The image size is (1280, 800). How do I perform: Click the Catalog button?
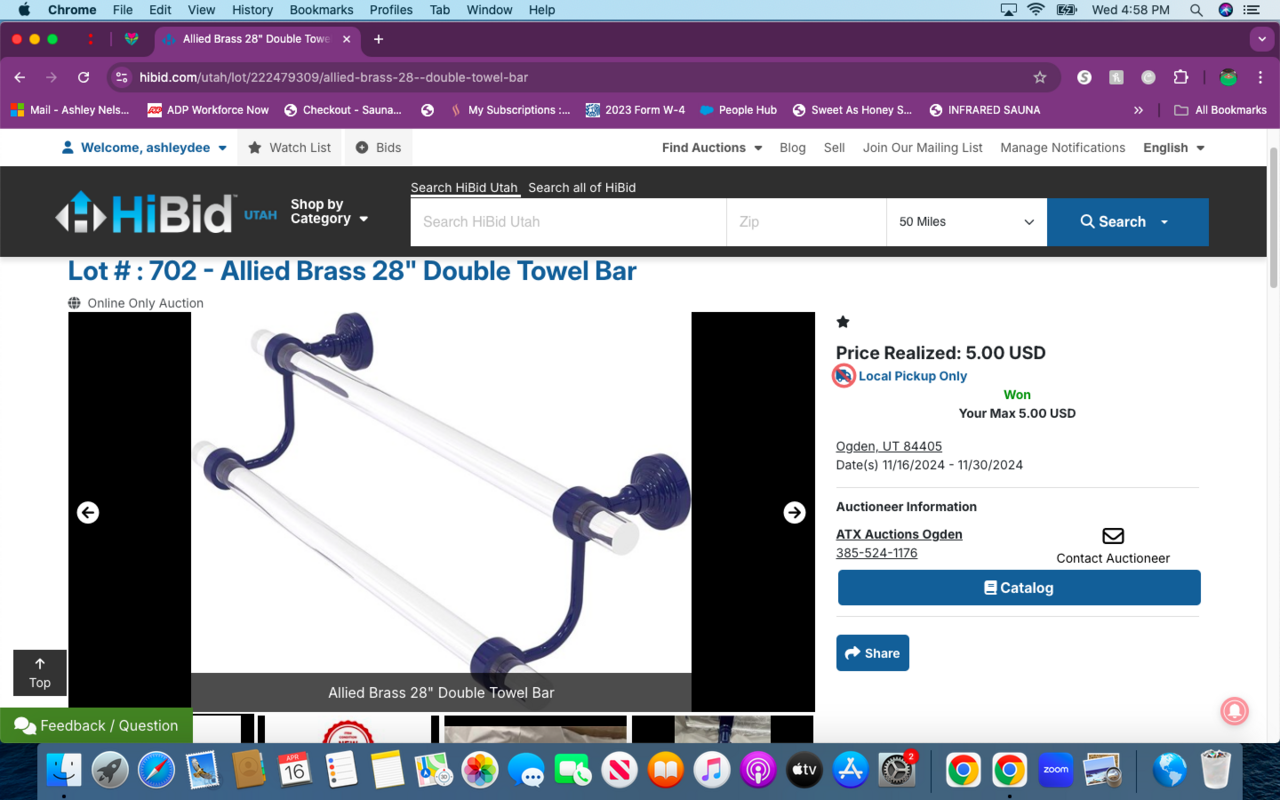[1018, 587]
